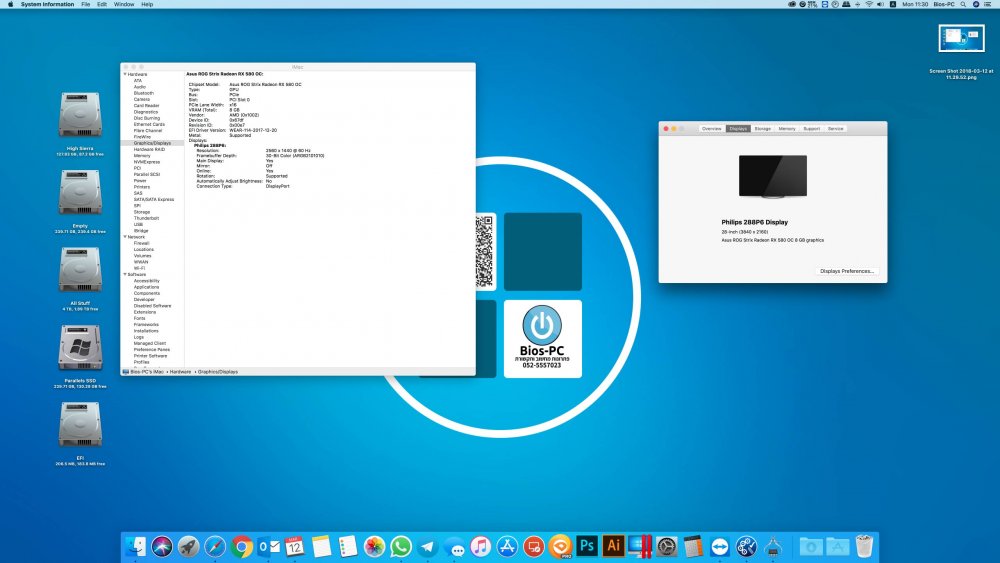Select Graphics/Displays in the sidebar

tap(152, 143)
